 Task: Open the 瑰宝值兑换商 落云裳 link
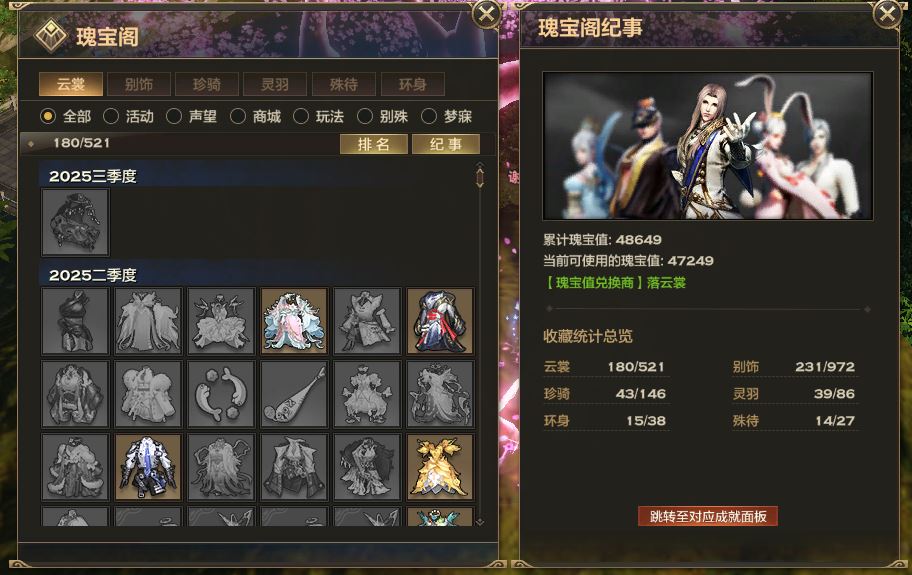coord(615,283)
